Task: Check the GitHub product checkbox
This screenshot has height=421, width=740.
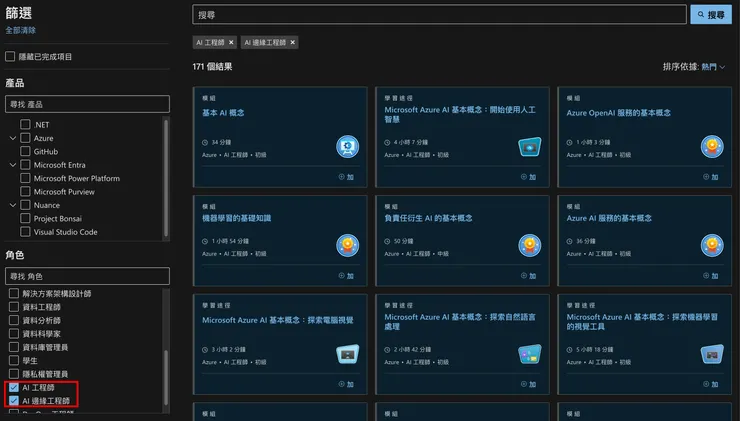Action: (25, 152)
